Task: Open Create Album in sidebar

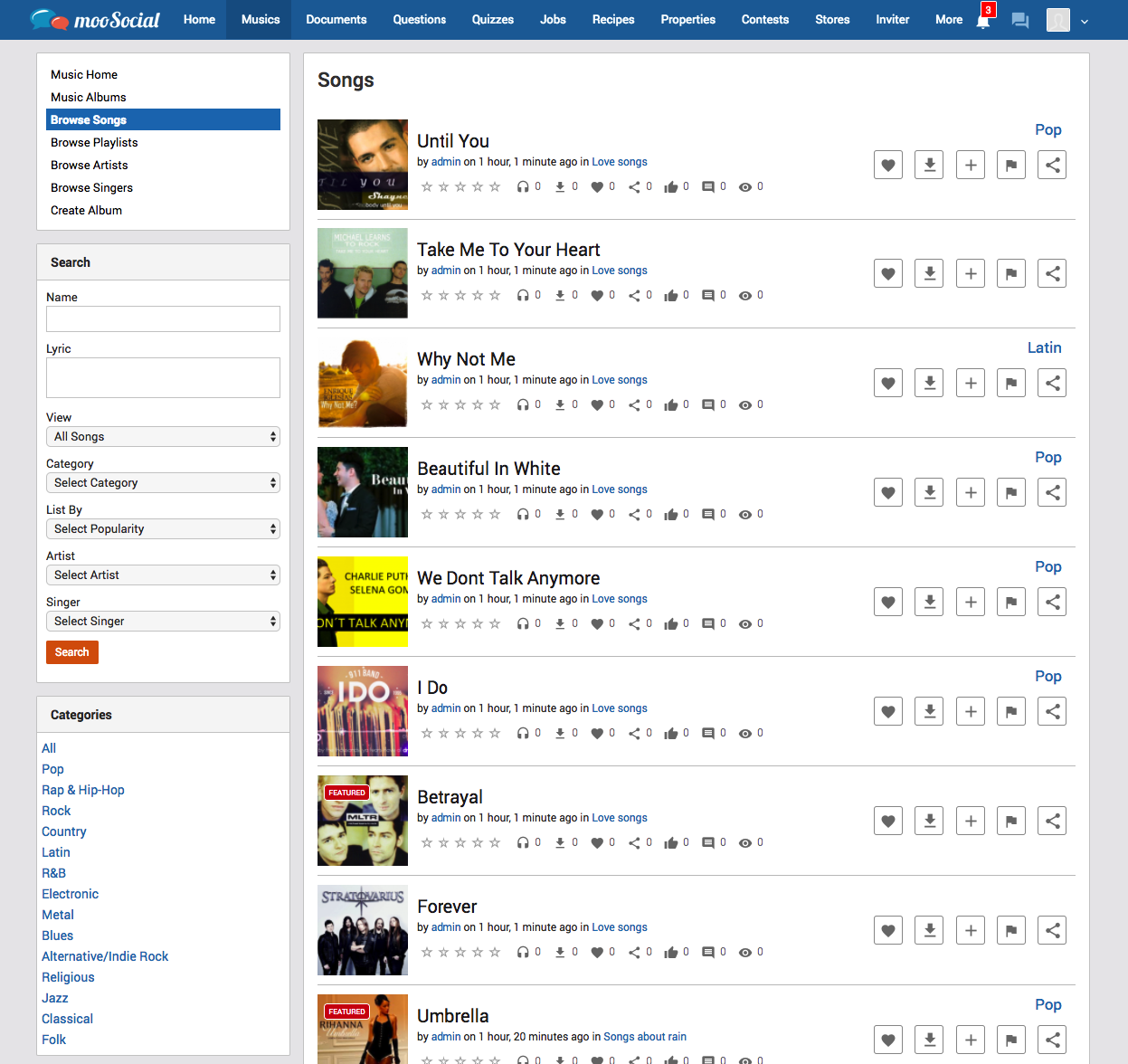Action: pyautogui.click(x=87, y=210)
